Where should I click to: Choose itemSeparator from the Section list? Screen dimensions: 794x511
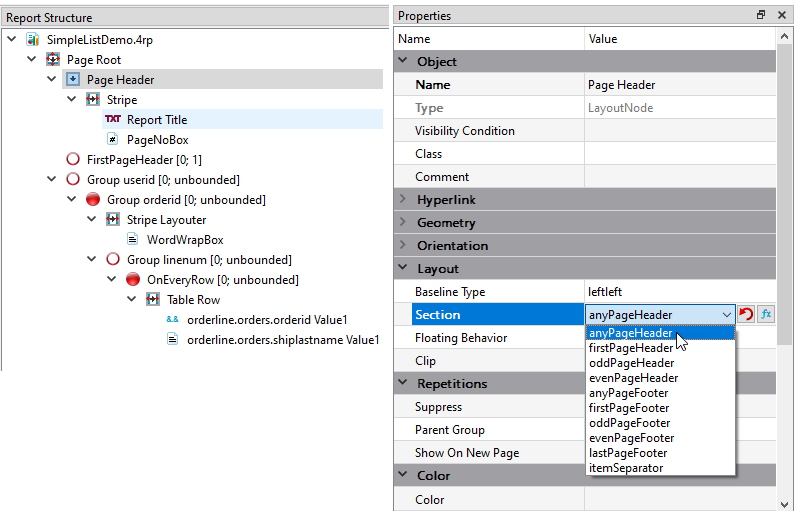660,468
